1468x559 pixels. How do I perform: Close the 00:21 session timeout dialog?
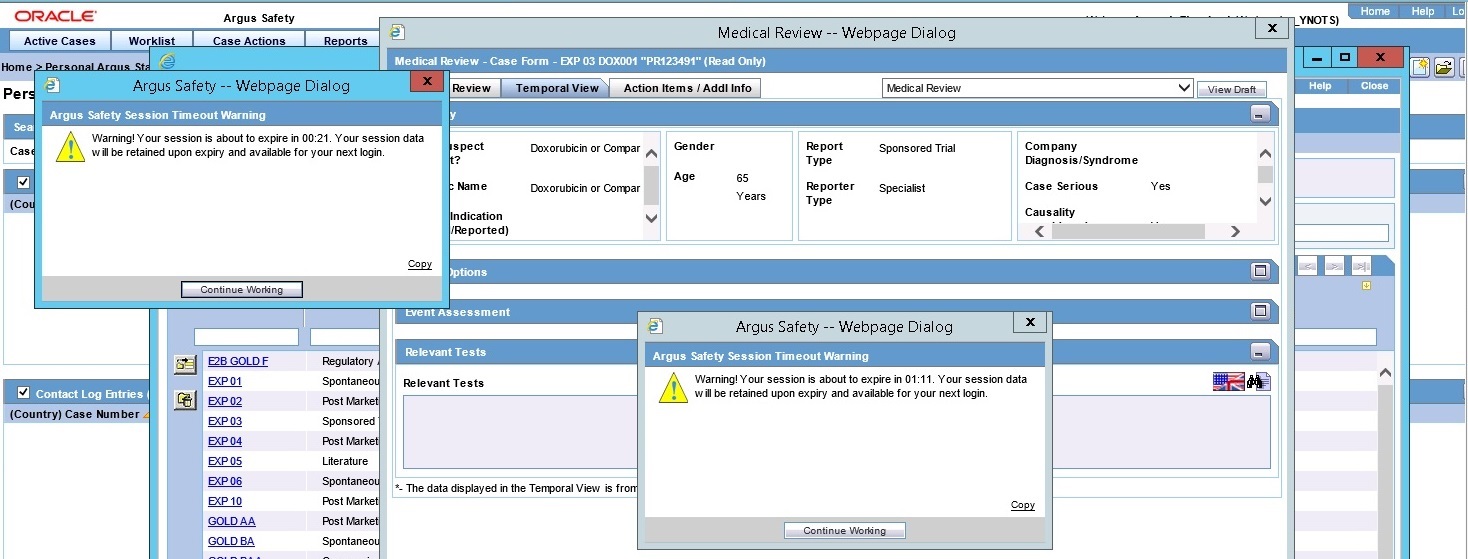click(x=427, y=81)
